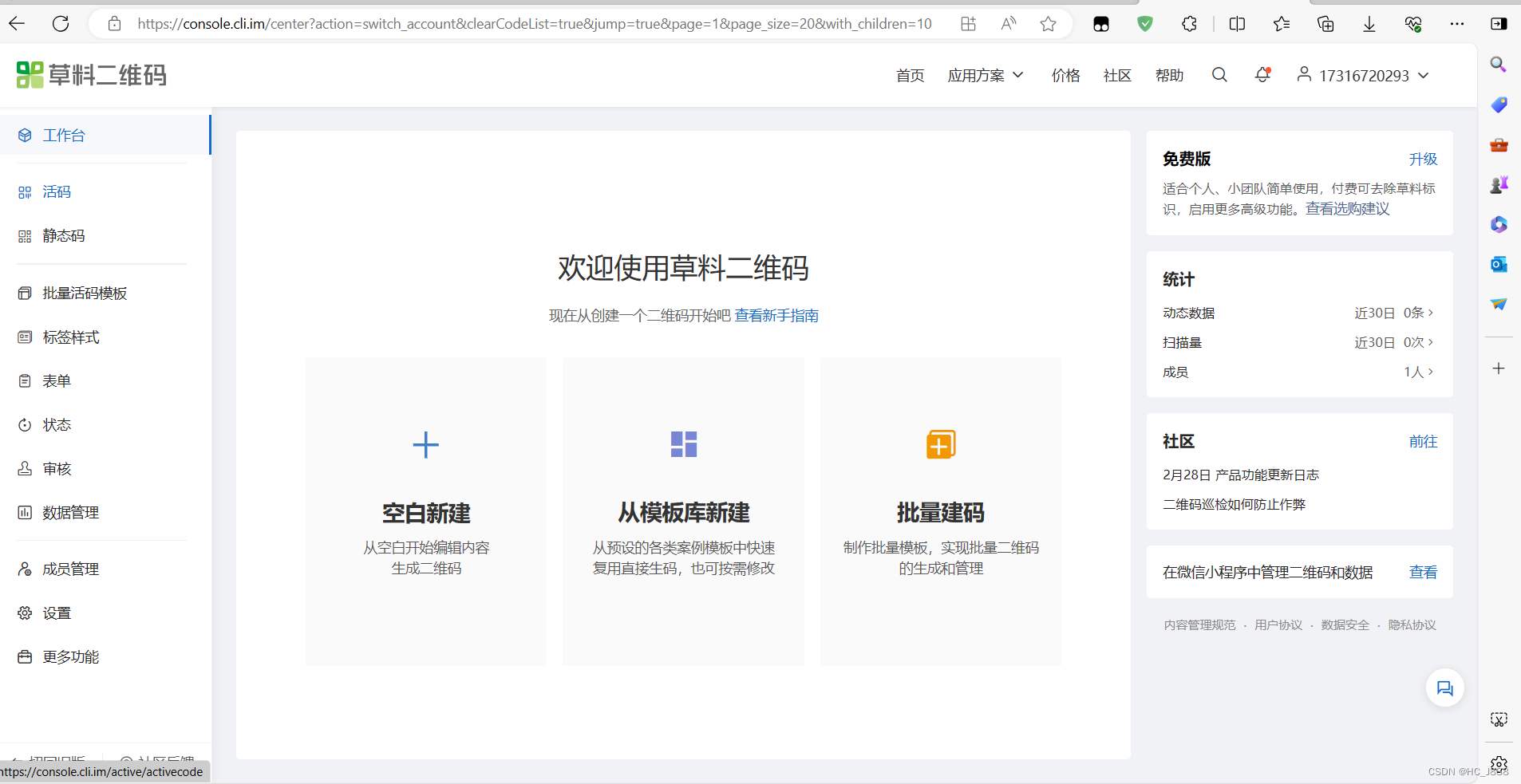Open 内容管理规范 footer link
Screen dimensions: 1521x784
pos(1199,625)
